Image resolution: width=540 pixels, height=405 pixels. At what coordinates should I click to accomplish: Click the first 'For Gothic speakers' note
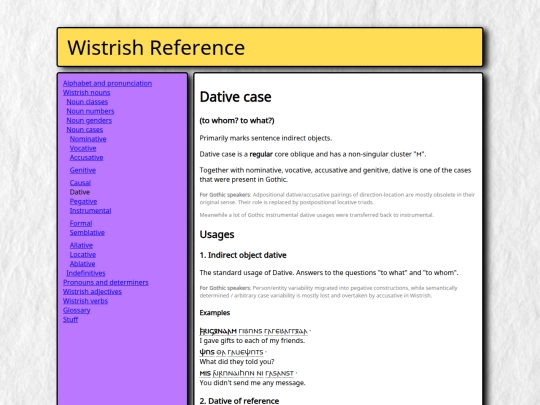tap(337, 199)
